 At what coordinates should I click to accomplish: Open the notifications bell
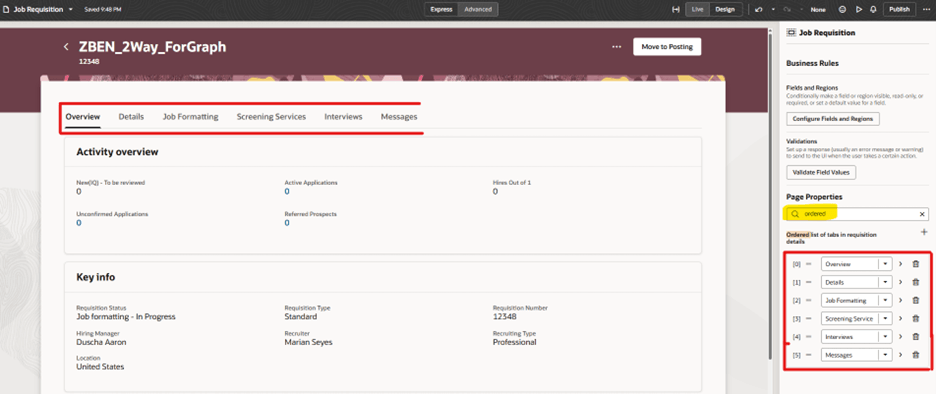point(873,10)
